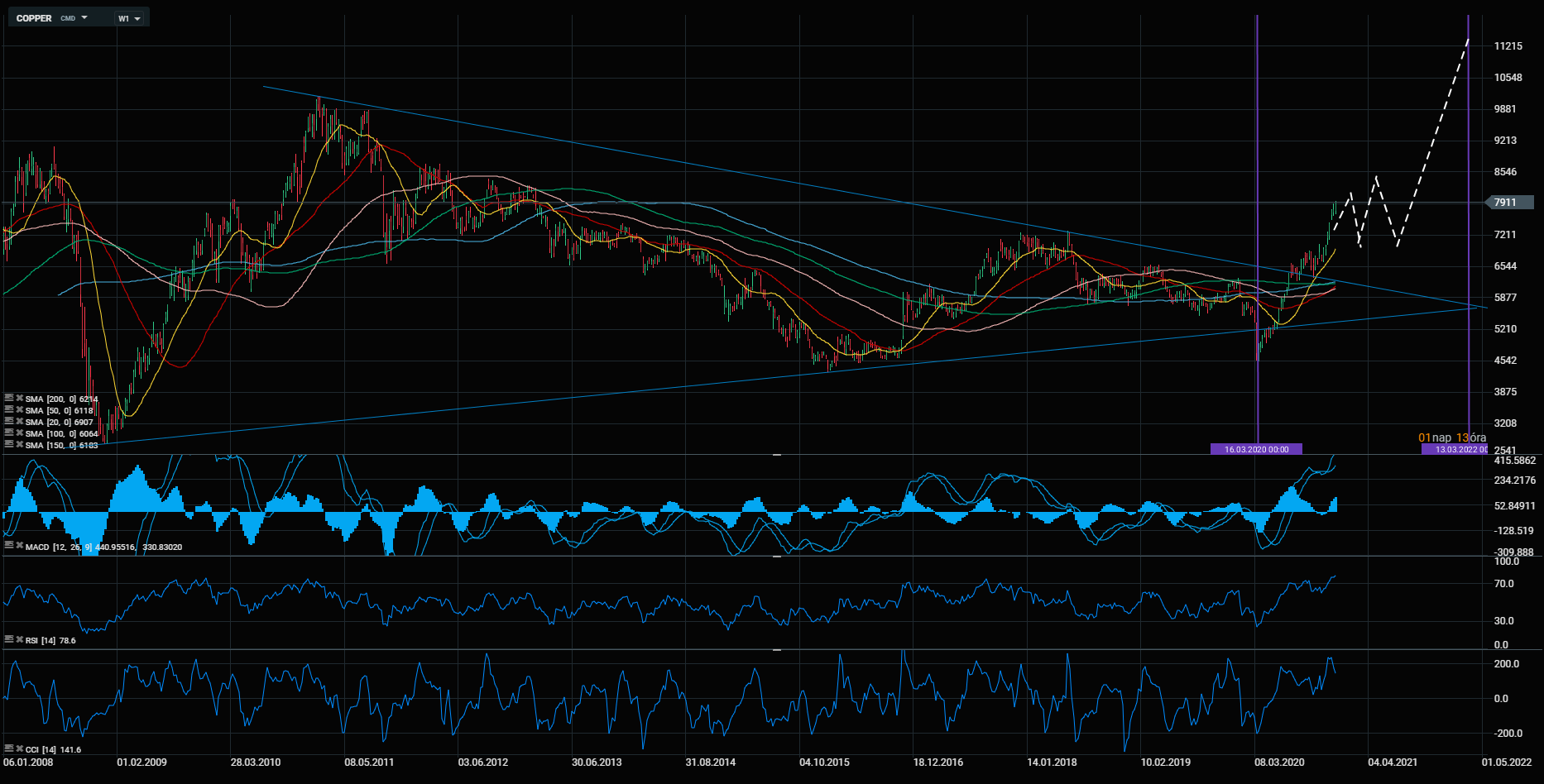Remove the CCI indicator with X
1544x784 pixels.
19,749
